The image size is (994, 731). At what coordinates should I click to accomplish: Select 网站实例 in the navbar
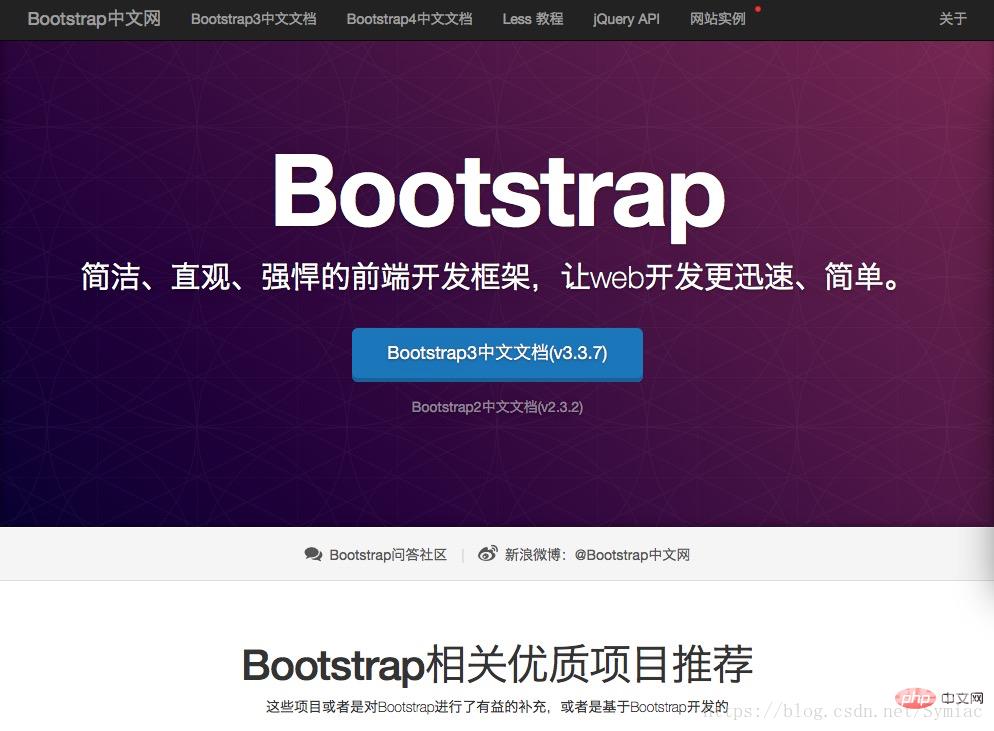tap(718, 19)
